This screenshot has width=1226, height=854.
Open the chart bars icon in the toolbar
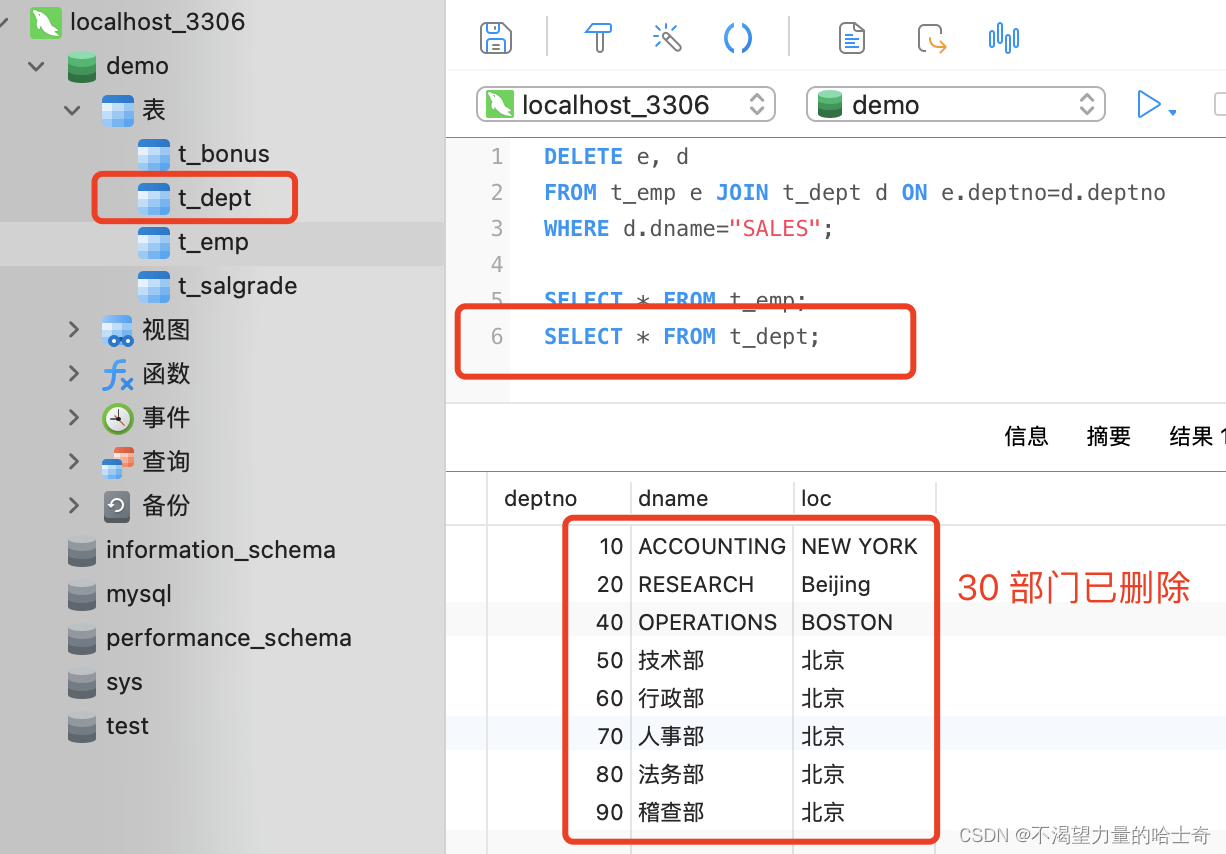pyautogui.click(x=1003, y=38)
